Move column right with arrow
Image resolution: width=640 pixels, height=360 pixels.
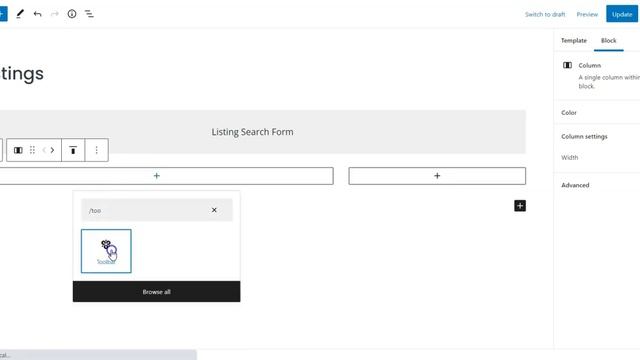(x=52, y=150)
